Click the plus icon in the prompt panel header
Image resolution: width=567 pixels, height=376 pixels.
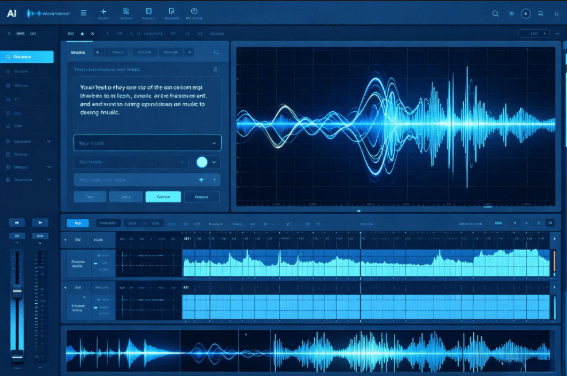[x=97, y=52]
